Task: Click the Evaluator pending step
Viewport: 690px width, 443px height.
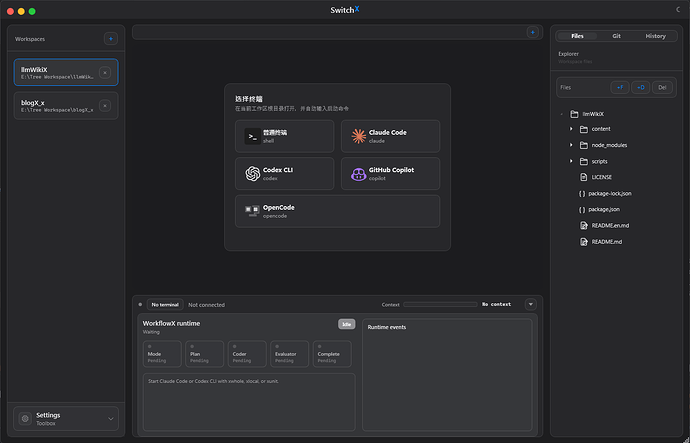Action: [x=290, y=354]
